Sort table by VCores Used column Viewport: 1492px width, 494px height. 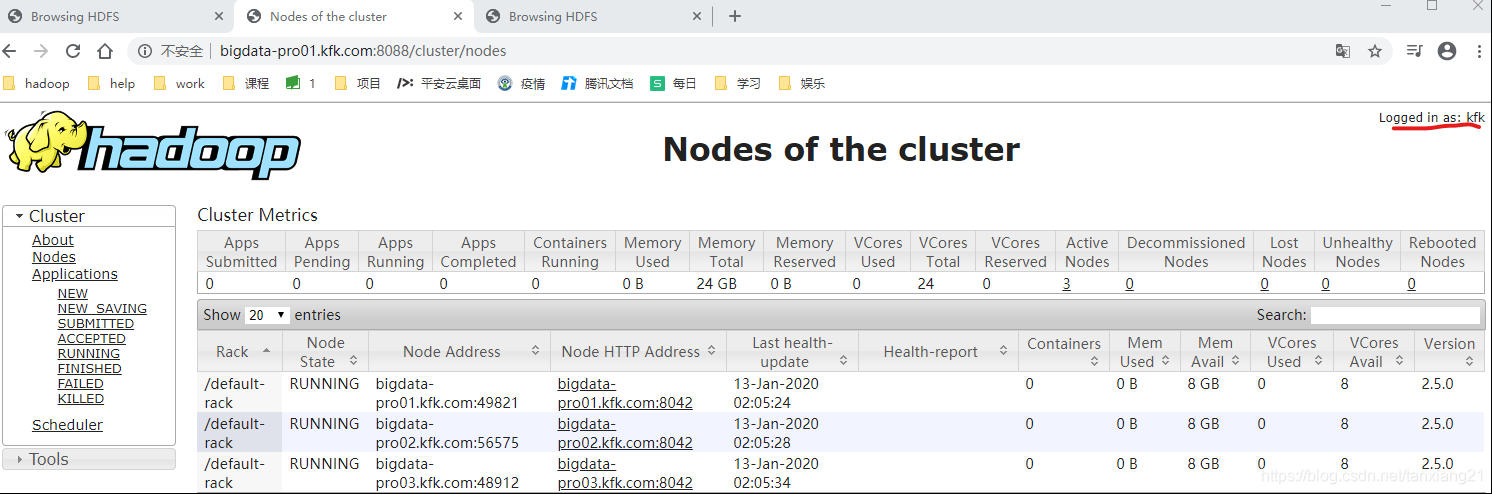pos(1292,351)
